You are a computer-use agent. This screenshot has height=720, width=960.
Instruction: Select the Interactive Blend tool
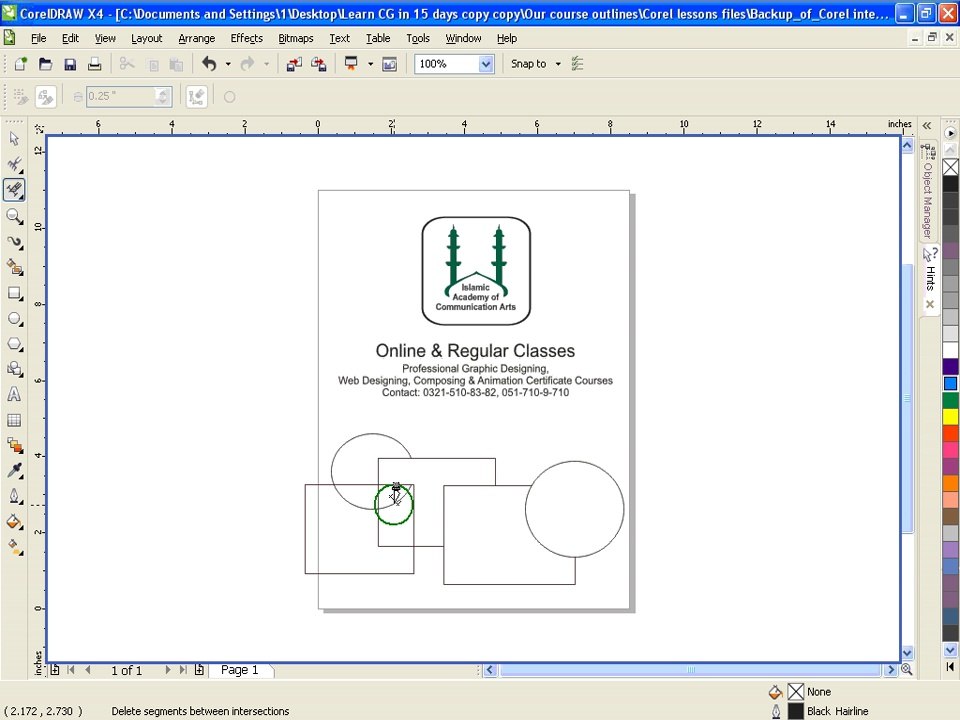tap(14, 445)
